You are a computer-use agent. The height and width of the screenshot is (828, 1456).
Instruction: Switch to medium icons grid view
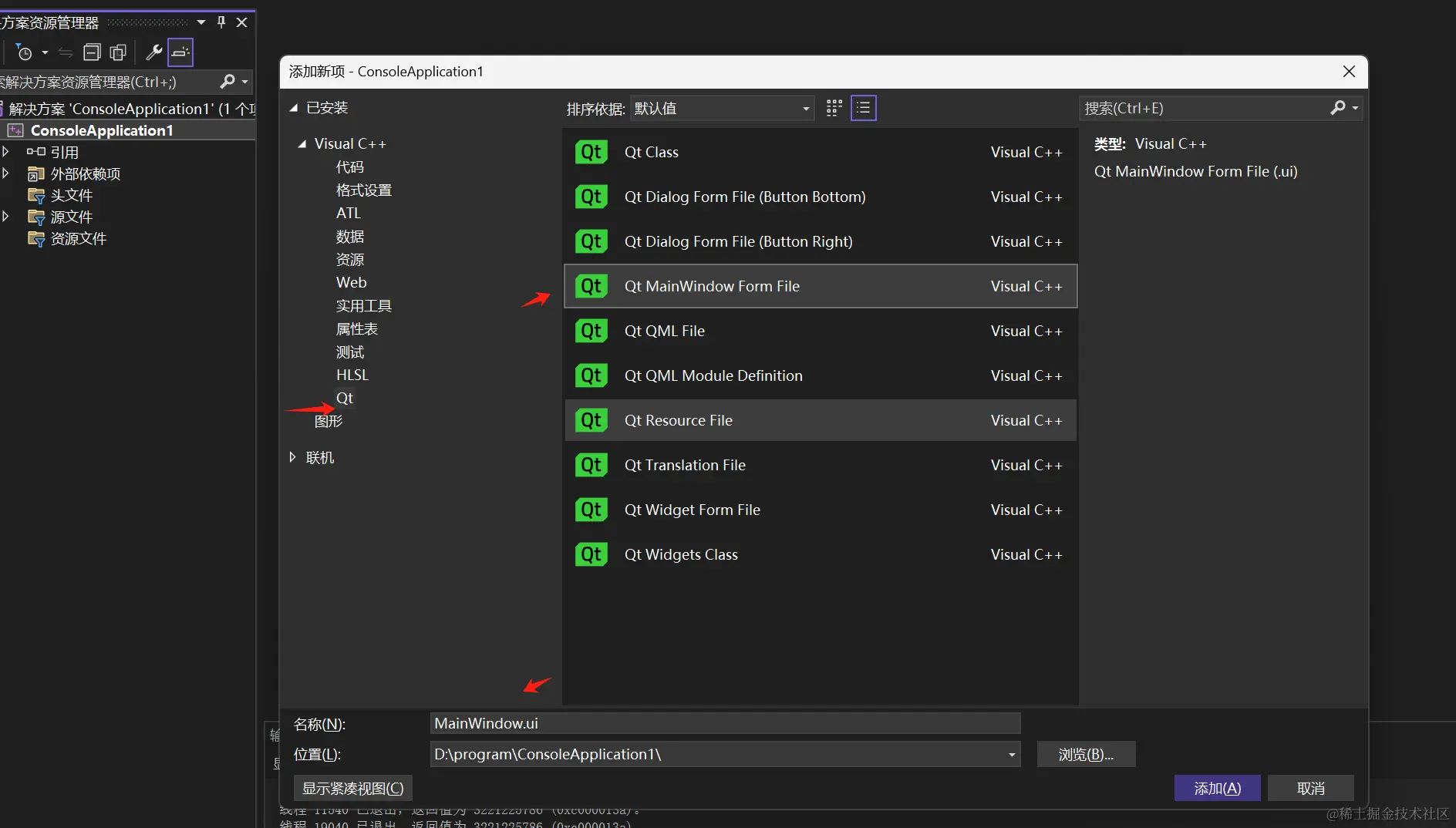[x=834, y=108]
